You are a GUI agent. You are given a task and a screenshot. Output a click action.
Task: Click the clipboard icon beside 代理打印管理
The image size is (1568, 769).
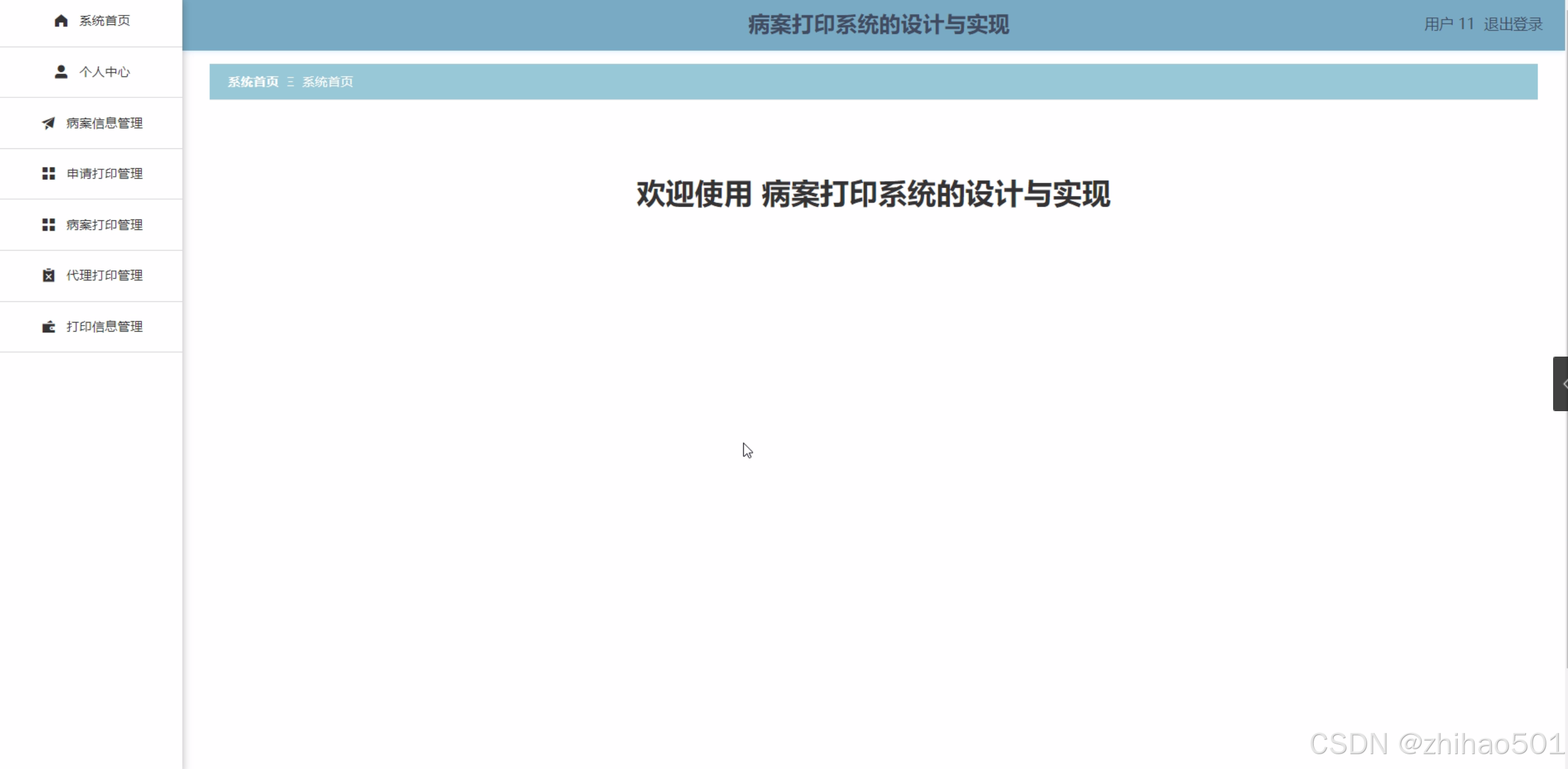pos(48,275)
